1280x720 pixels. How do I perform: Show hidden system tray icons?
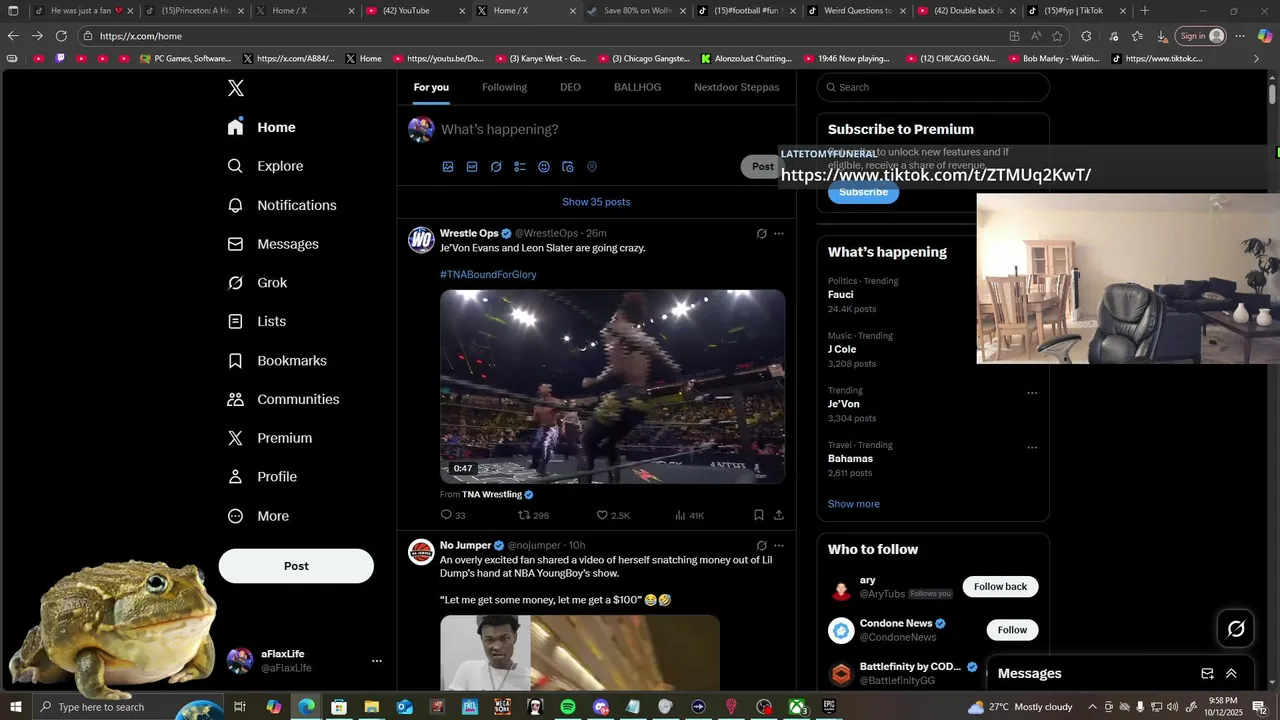tap(1092, 707)
